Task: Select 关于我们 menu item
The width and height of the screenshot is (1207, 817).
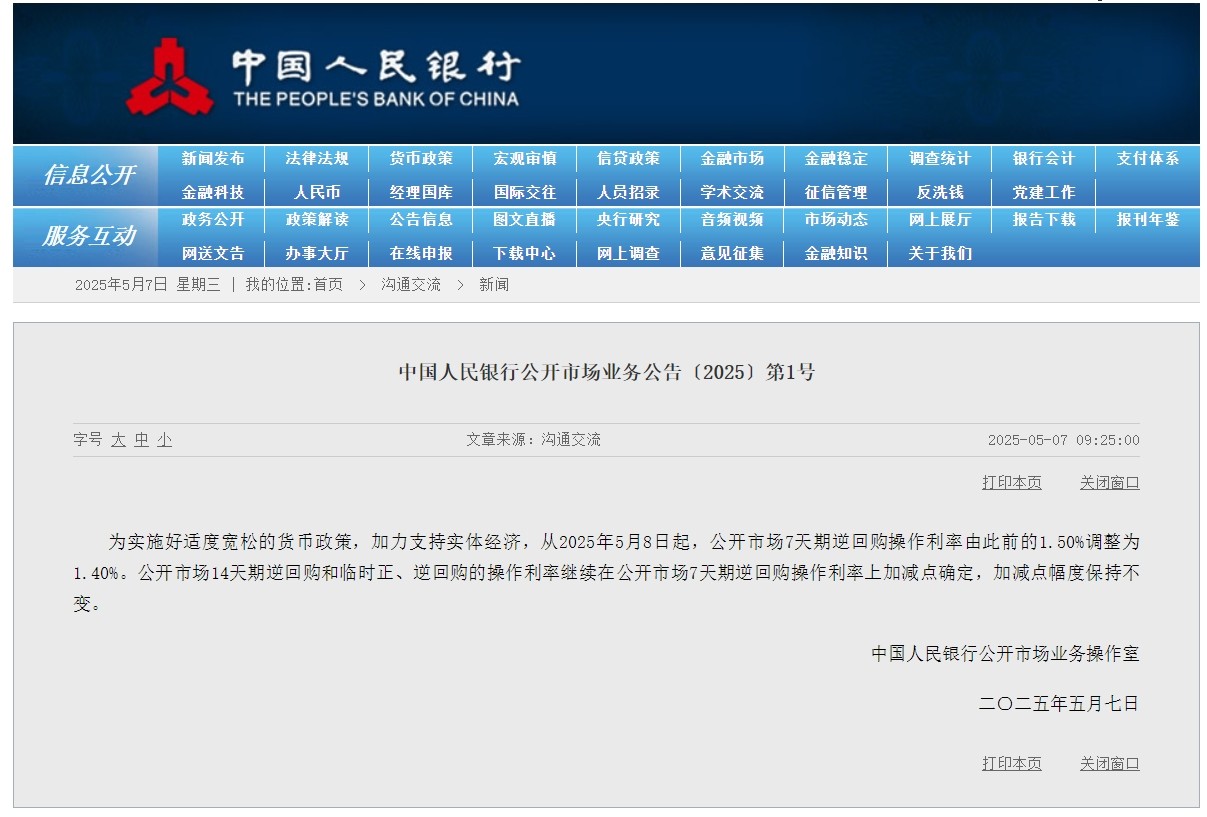Action: pyautogui.click(x=940, y=254)
